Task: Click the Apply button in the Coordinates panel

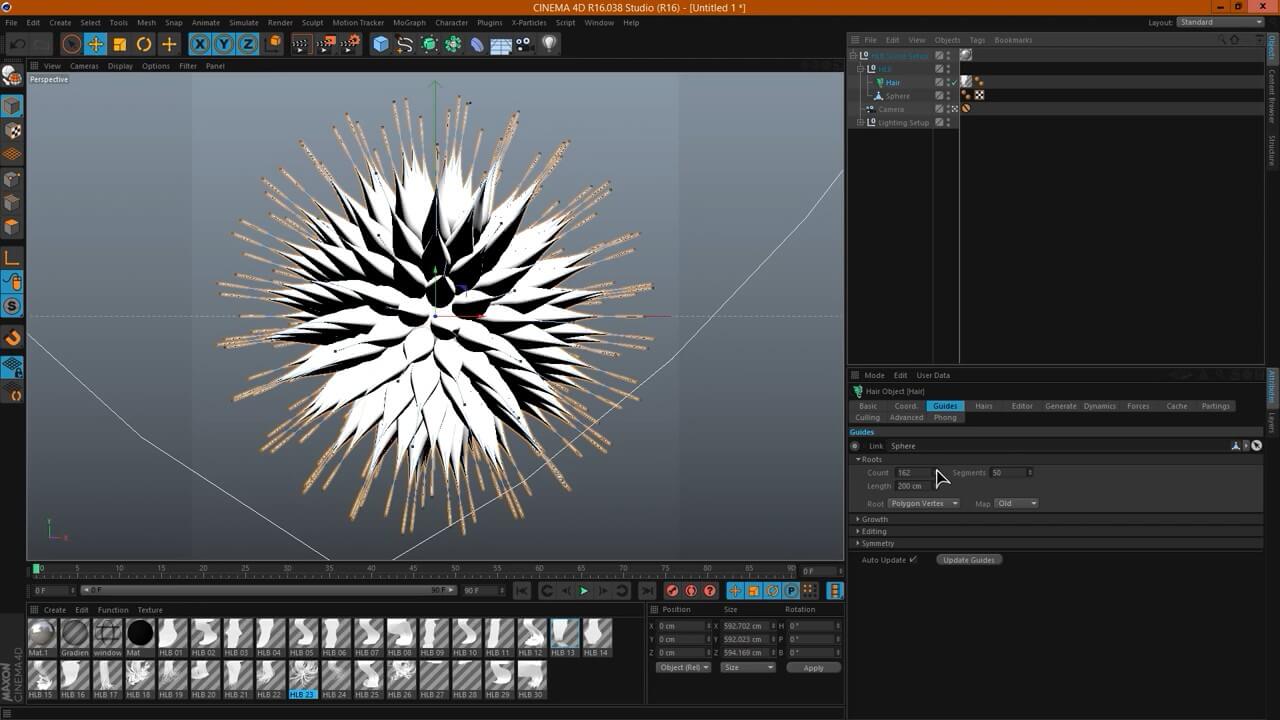Action: 813,667
